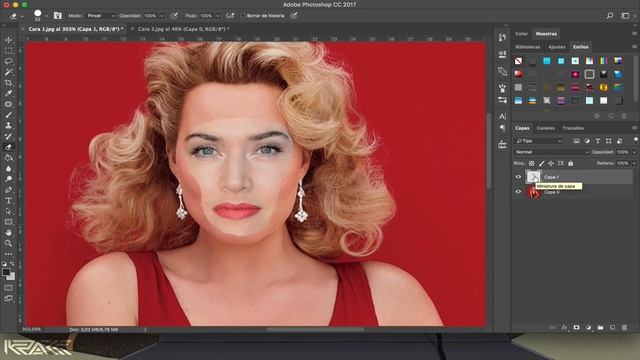Toggle pressure for size button
Viewport: 640px width, 360px height.
pos(294,16)
